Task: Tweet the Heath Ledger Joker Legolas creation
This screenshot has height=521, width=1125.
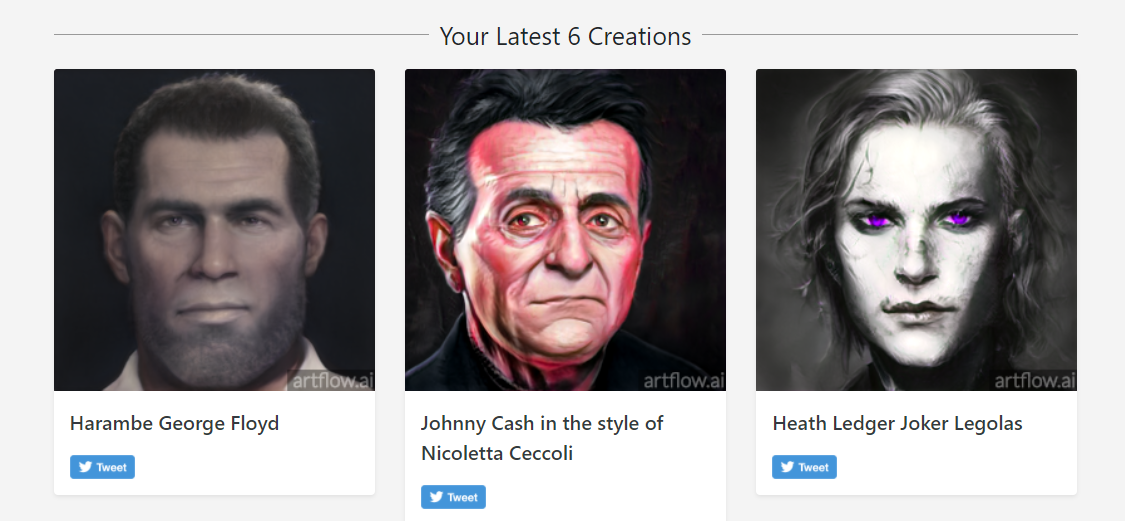Action: point(804,467)
